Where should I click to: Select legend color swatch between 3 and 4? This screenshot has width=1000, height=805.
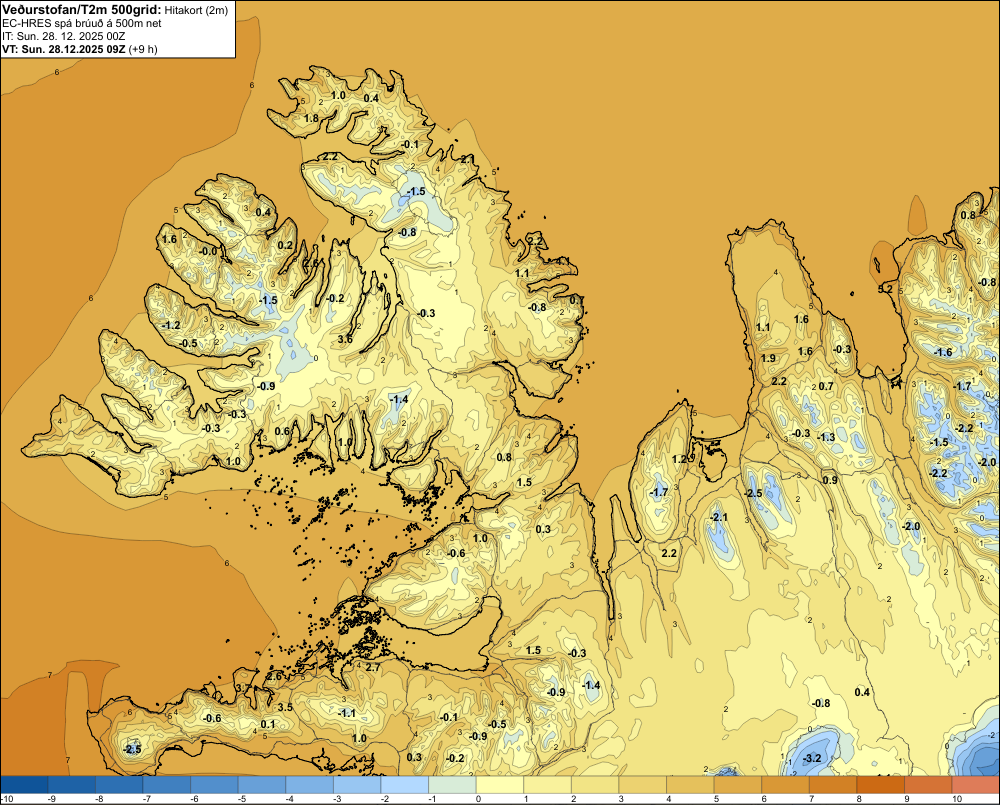coord(643,785)
